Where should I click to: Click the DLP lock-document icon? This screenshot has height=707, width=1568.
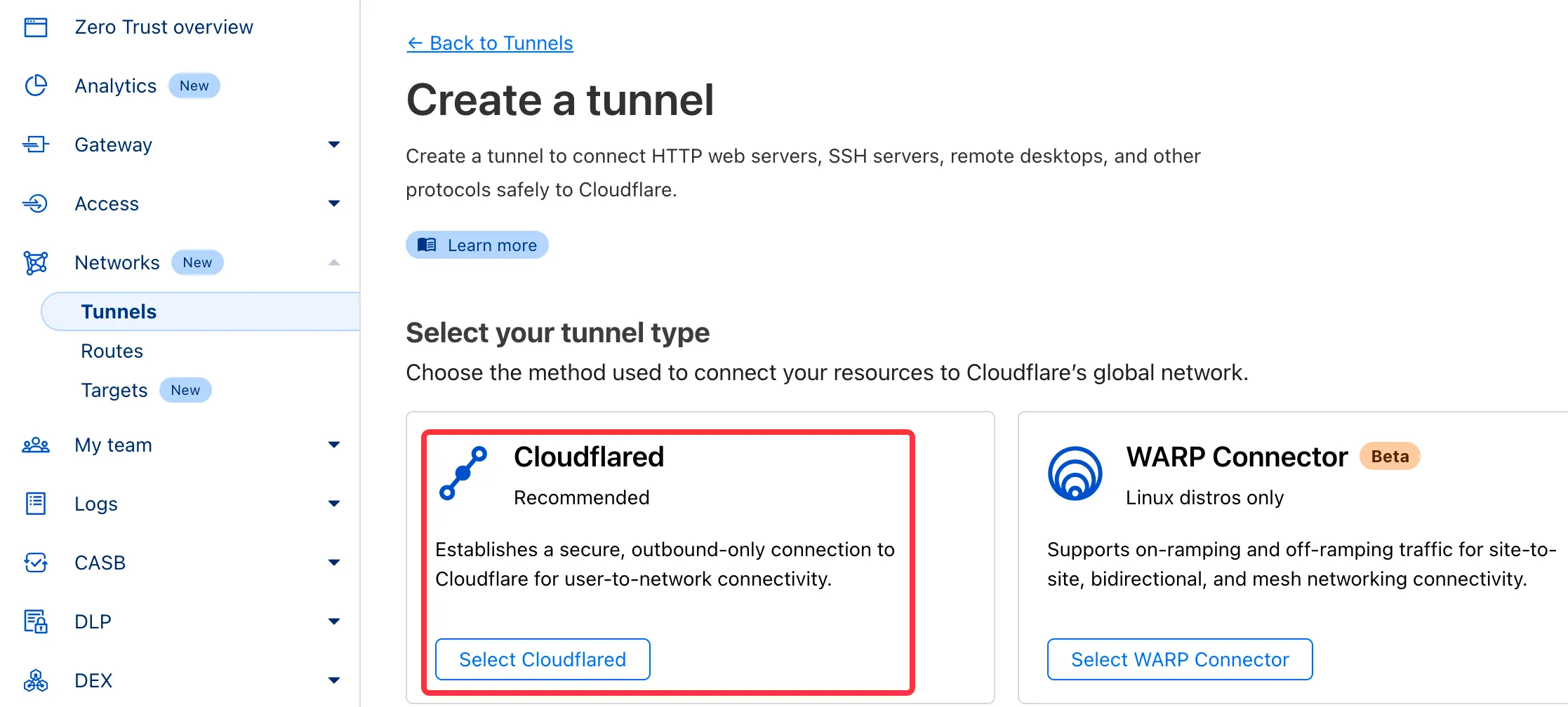pyautogui.click(x=36, y=621)
